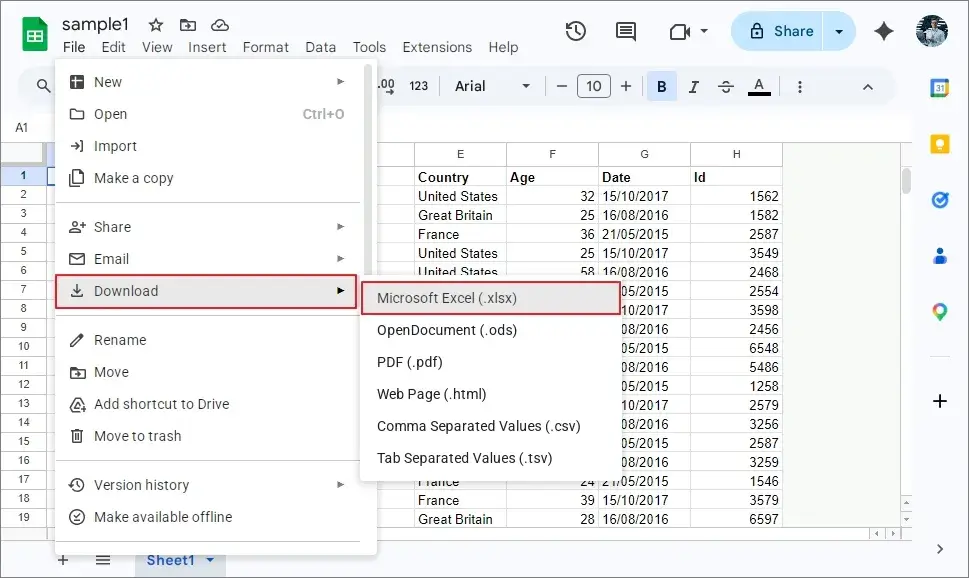969x578 pixels.
Task: Open the Gemini sparkle icon
Action: (x=884, y=31)
